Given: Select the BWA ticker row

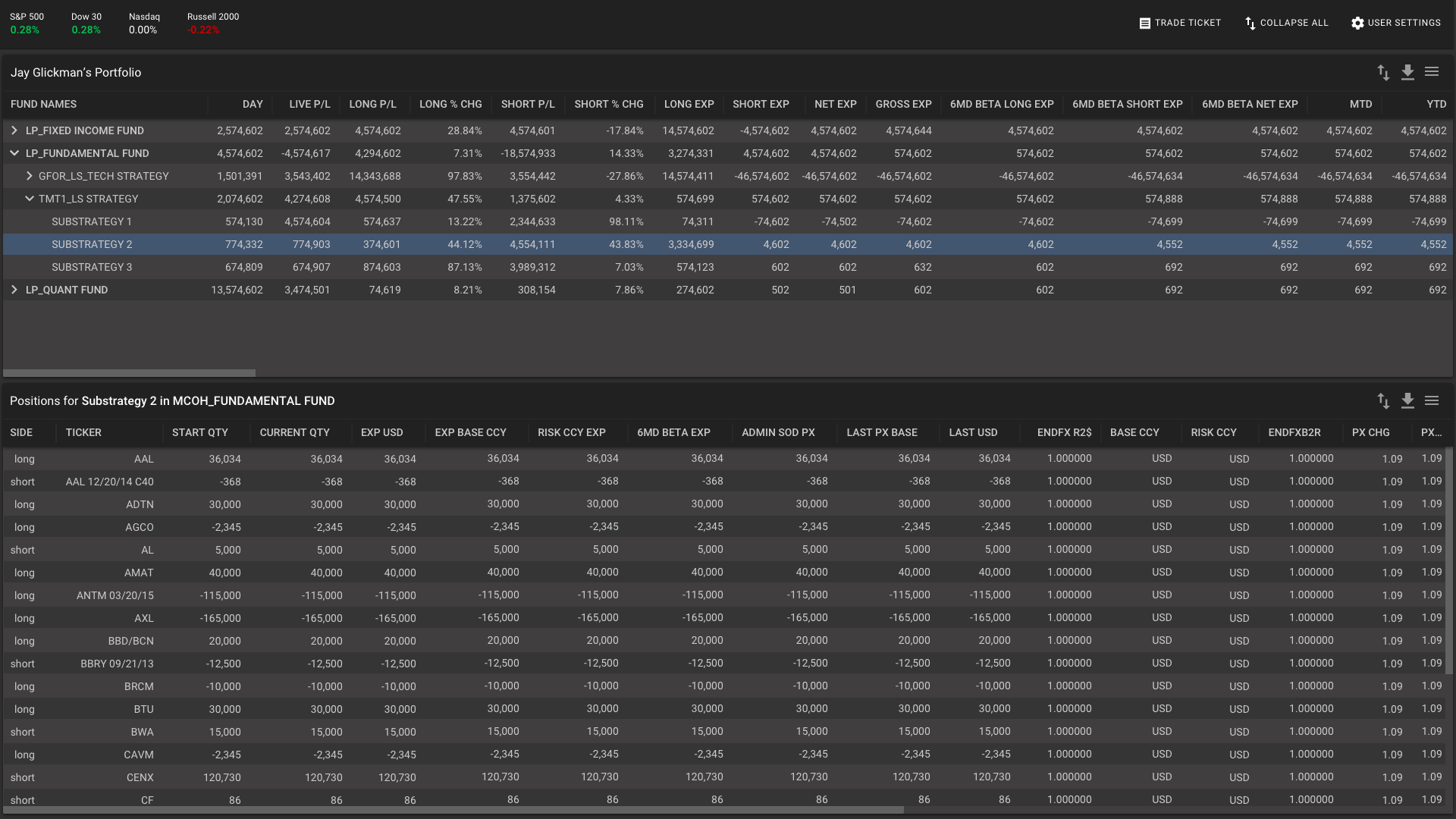Looking at the screenshot, I should click(724, 732).
